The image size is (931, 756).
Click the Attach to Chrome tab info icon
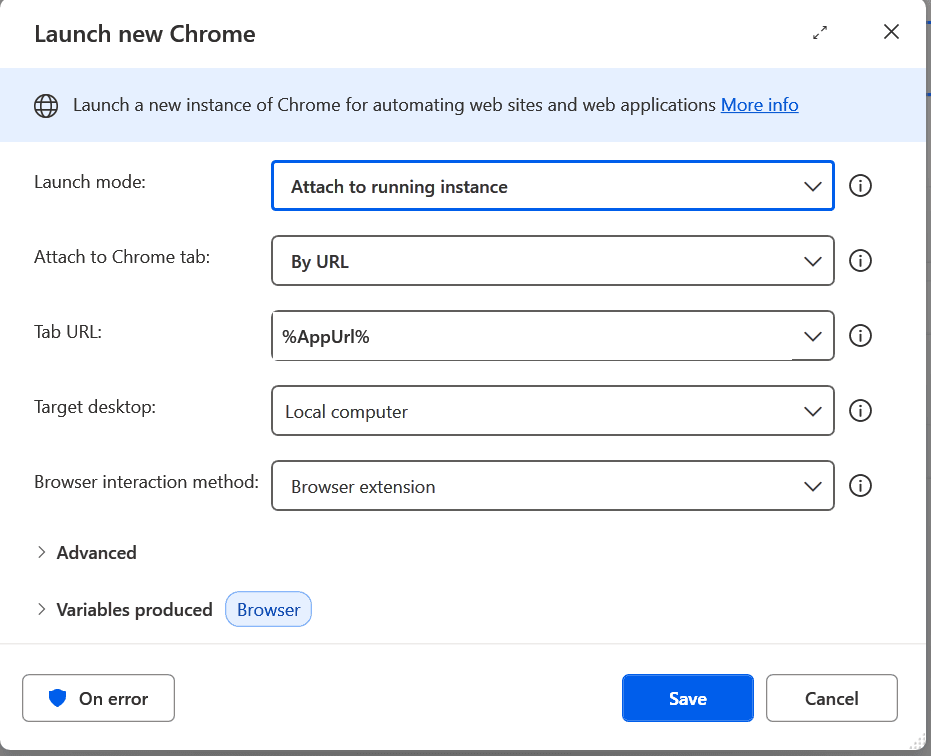(x=860, y=261)
